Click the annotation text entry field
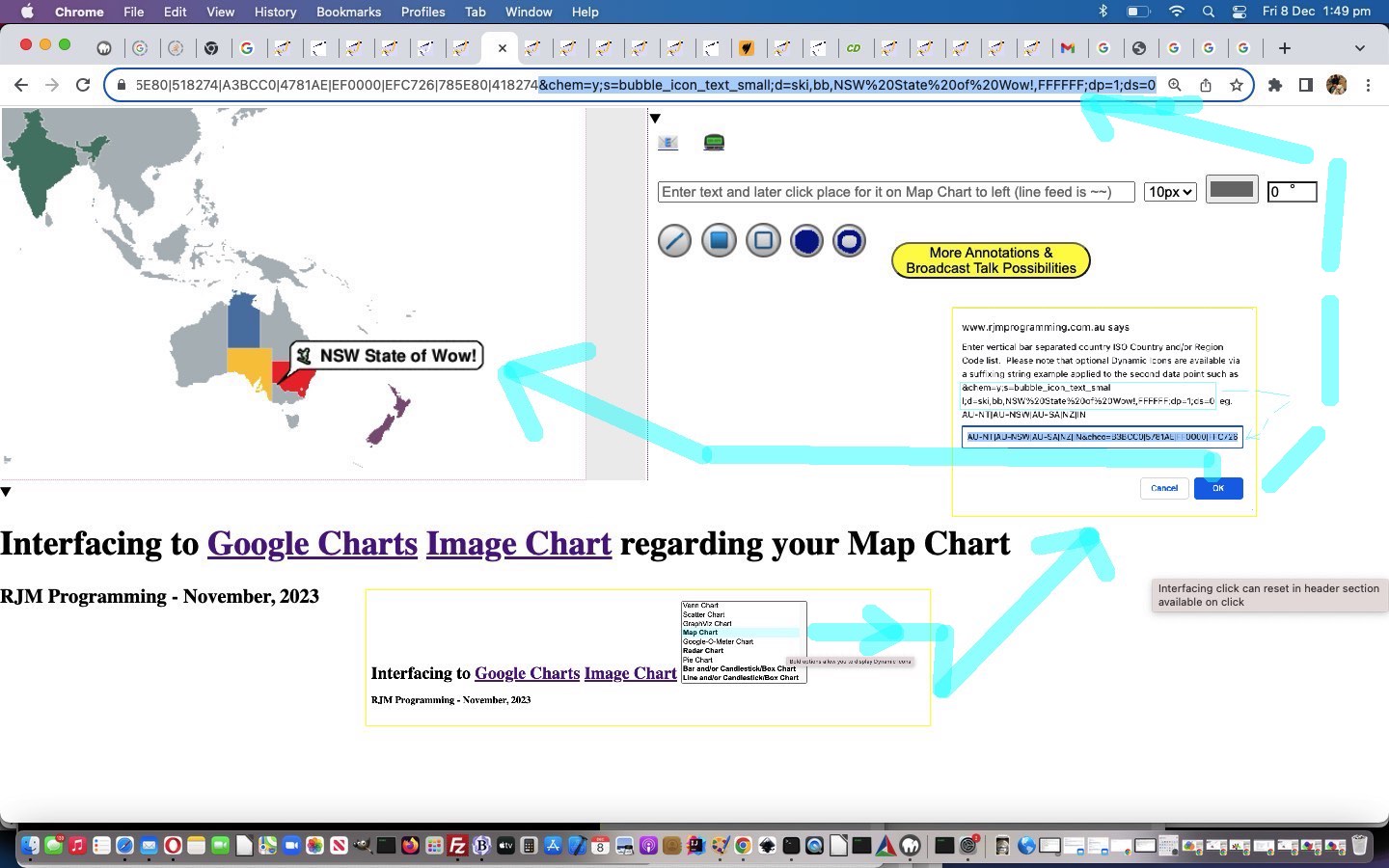The height and width of the screenshot is (868, 1389). point(896,192)
